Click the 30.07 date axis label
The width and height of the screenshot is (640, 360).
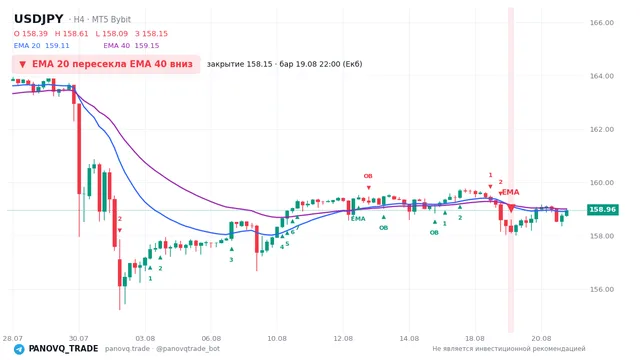click(x=79, y=338)
